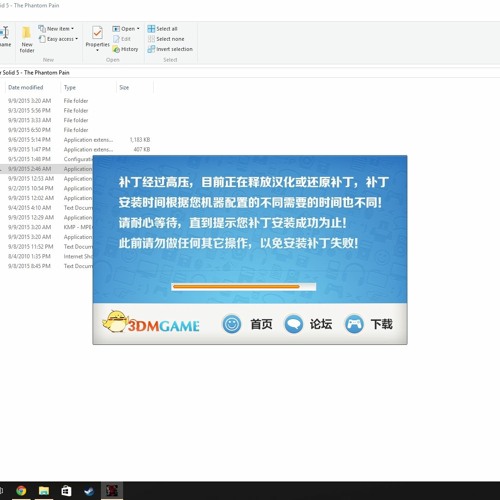
Task: Click Select none in ribbon
Action: [166, 39]
